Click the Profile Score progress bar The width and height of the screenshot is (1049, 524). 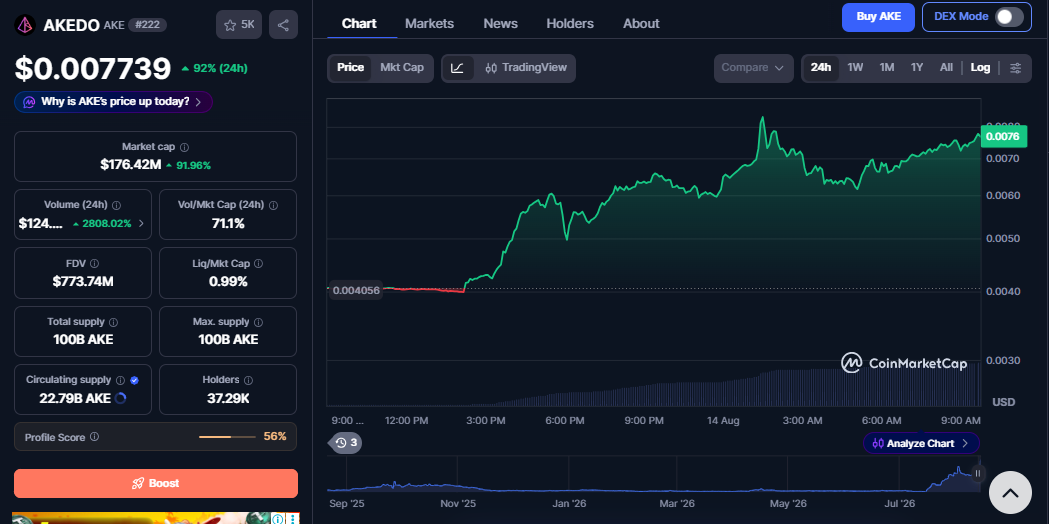[x=227, y=437]
